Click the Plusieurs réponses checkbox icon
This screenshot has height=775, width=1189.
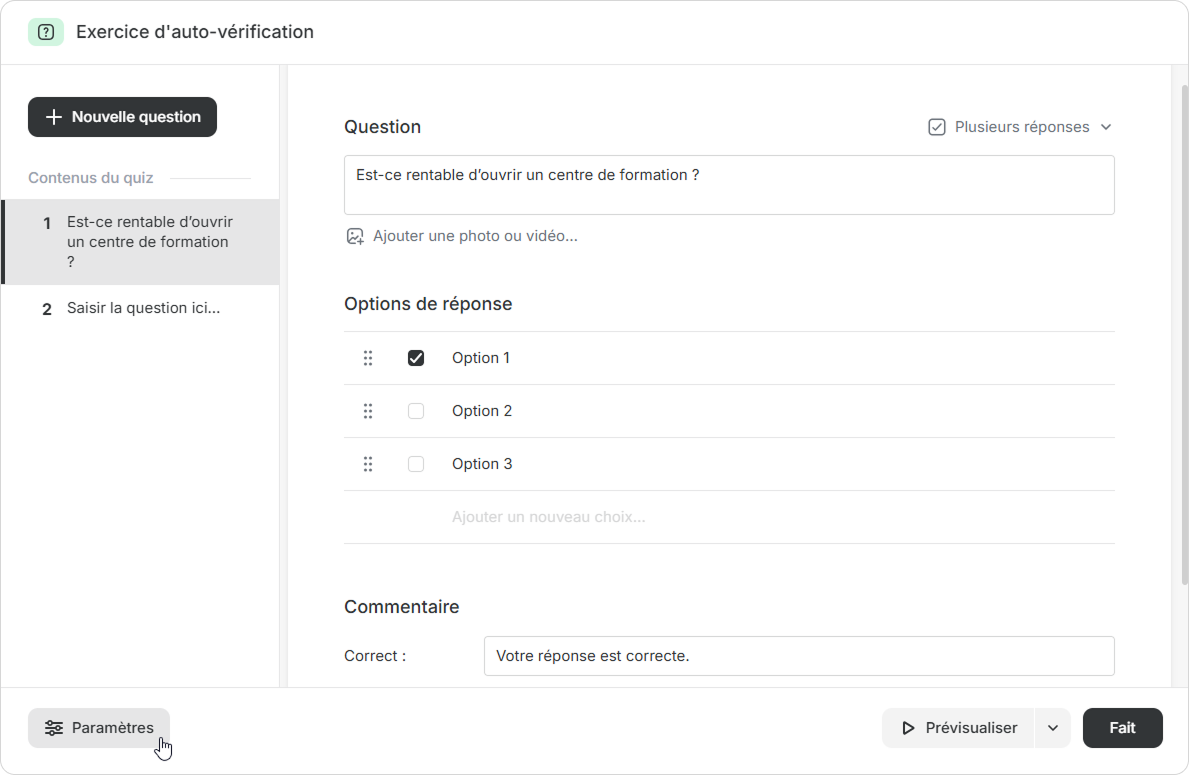click(x=937, y=127)
